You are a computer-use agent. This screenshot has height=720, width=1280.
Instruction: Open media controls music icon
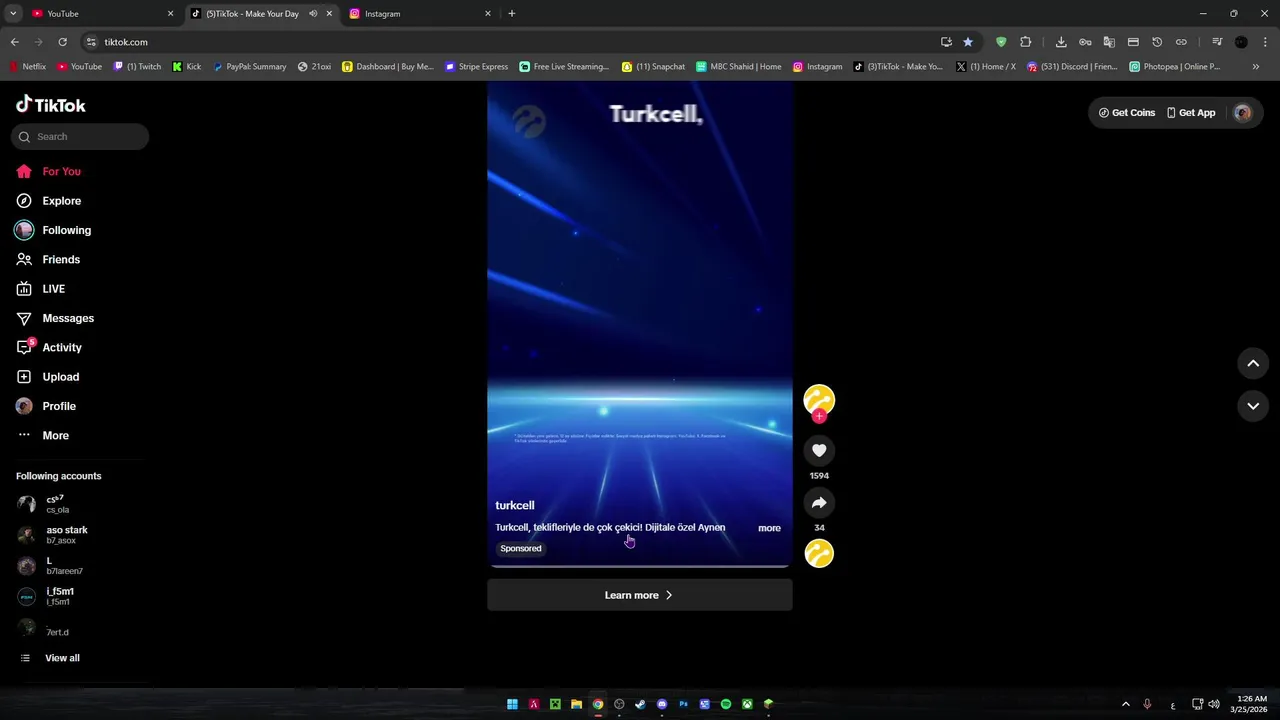point(1217,42)
